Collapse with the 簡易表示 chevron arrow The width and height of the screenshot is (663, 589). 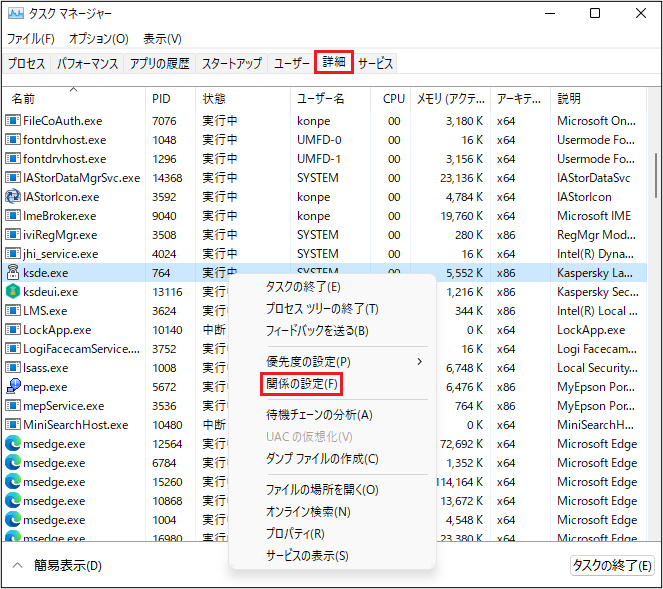point(17,565)
